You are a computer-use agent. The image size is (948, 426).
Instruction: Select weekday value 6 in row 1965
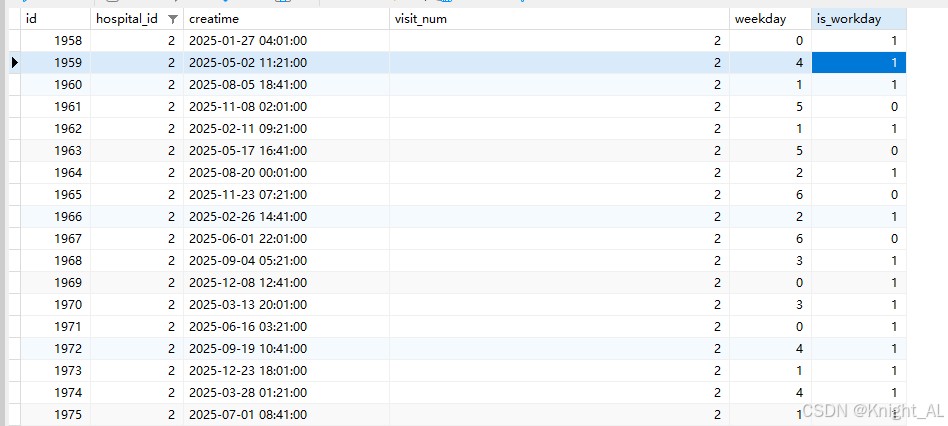(x=770, y=195)
